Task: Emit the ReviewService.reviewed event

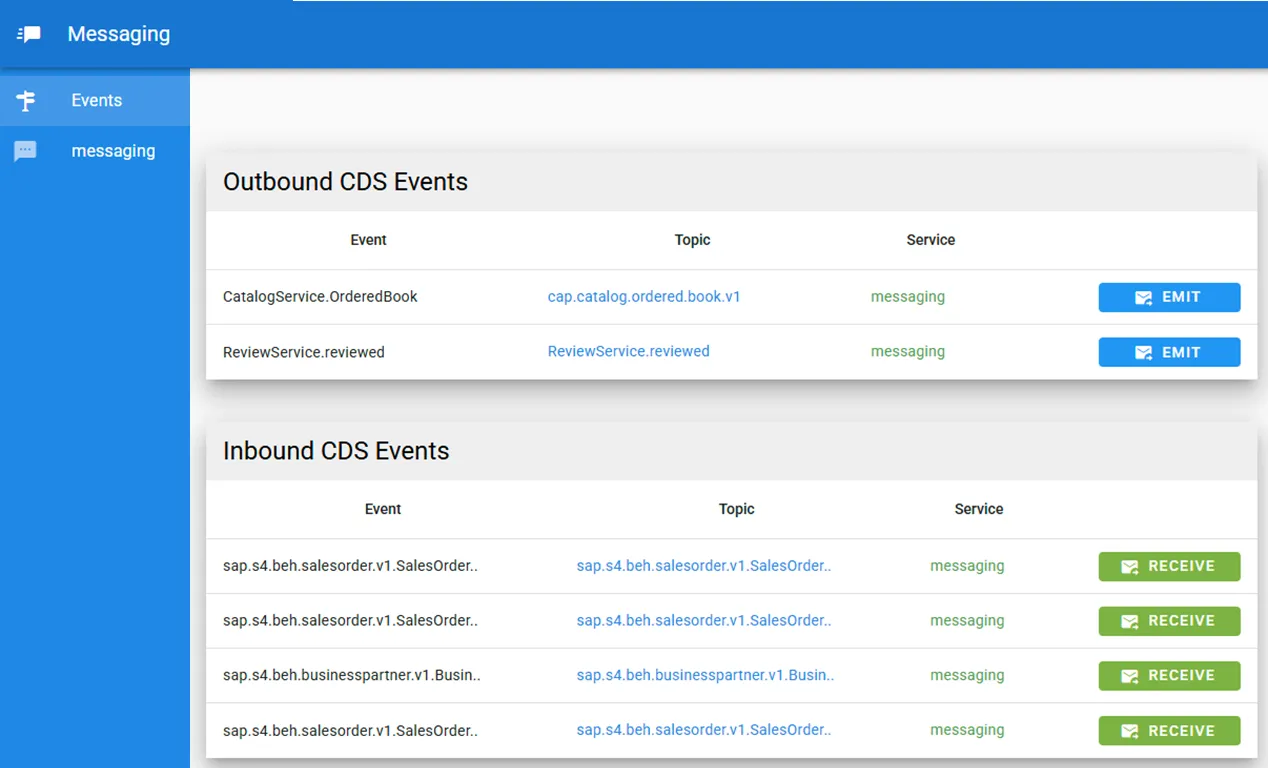Action: pos(1169,352)
